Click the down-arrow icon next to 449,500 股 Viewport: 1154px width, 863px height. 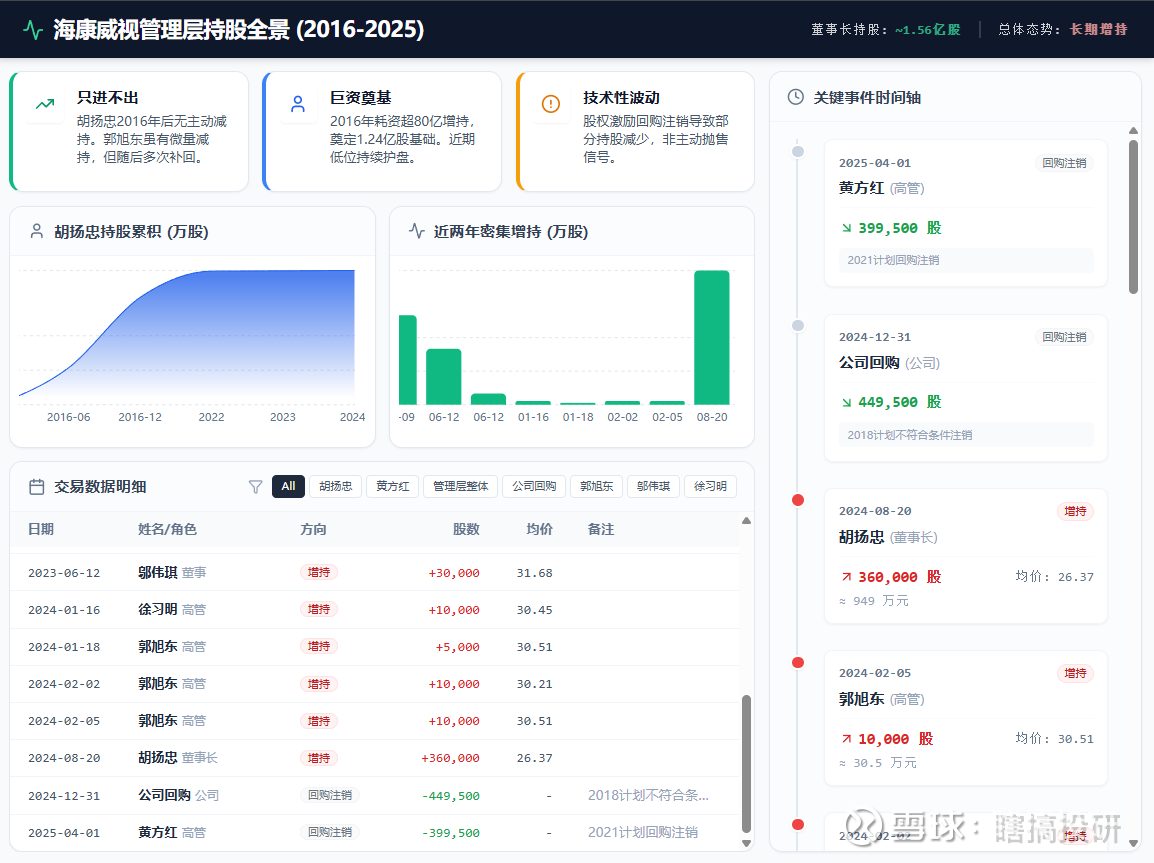click(846, 402)
